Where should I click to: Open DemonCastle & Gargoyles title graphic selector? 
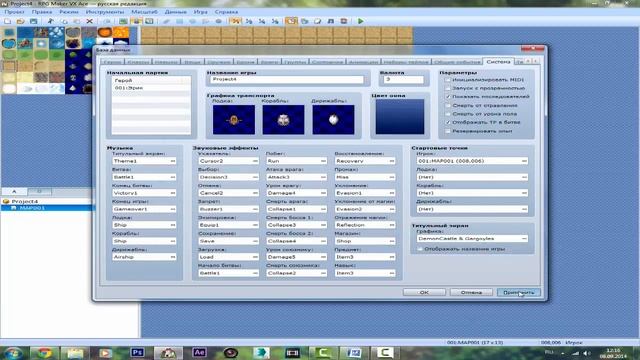472,238
